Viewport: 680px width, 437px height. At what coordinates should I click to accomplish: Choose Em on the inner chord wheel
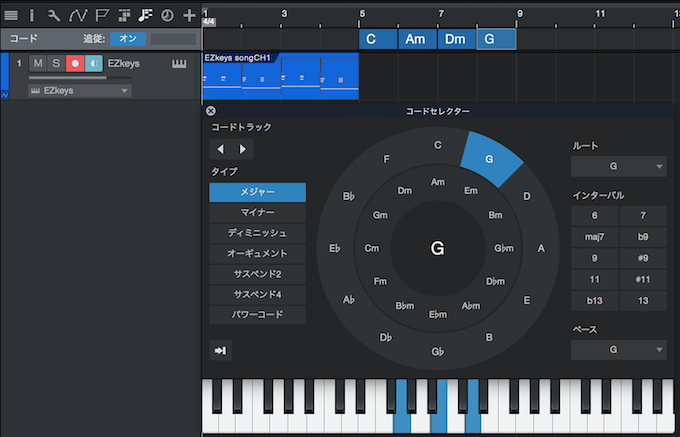pyautogui.click(x=471, y=191)
